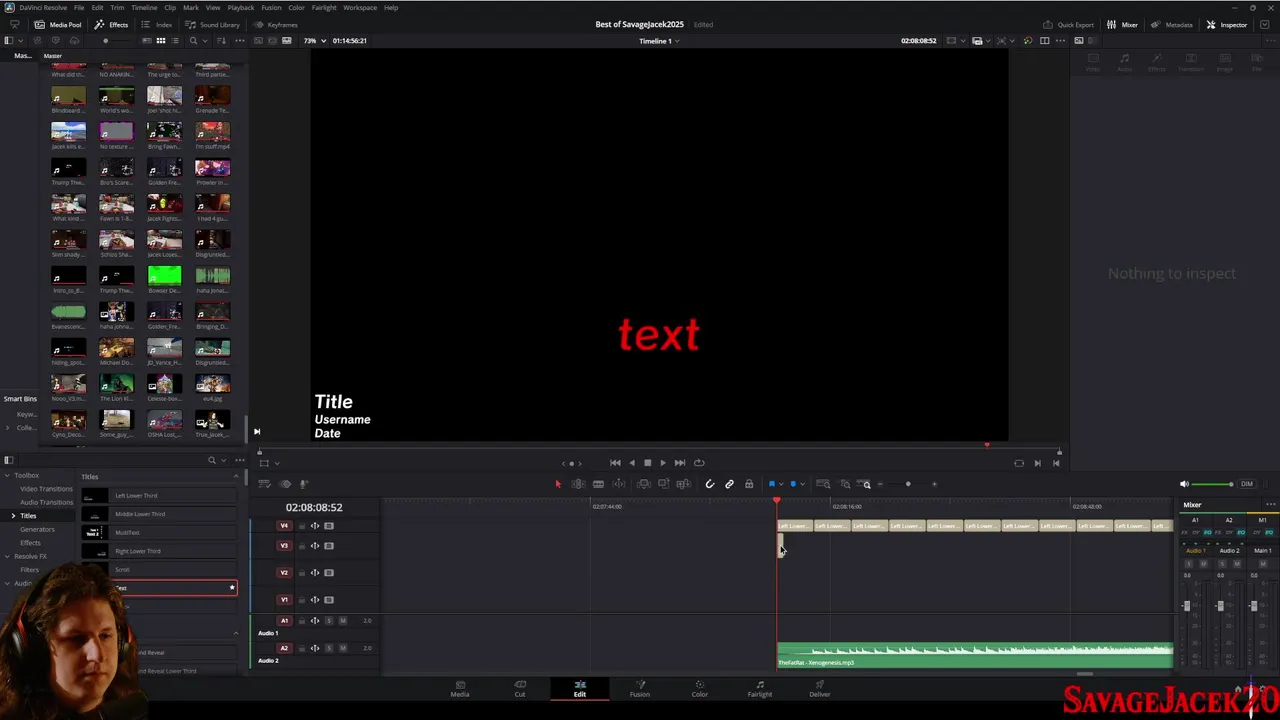1280x720 pixels.
Task: Add a blue flag to clip
Action: (x=771, y=484)
